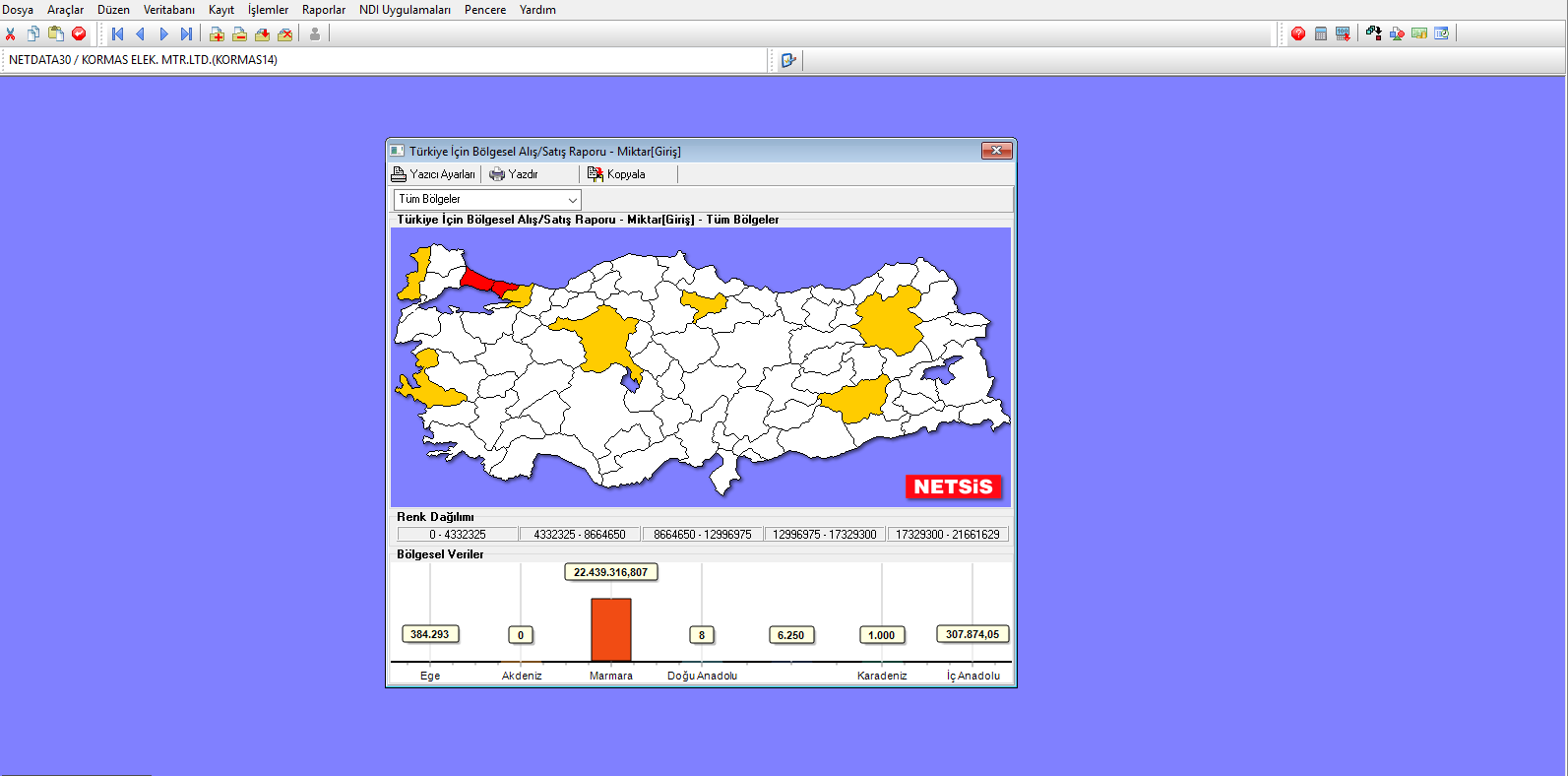Image resolution: width=1568 pixels, height=776 pixels.
Task: Click the 17329300 - 21661629 range cell
Action: 948,535
